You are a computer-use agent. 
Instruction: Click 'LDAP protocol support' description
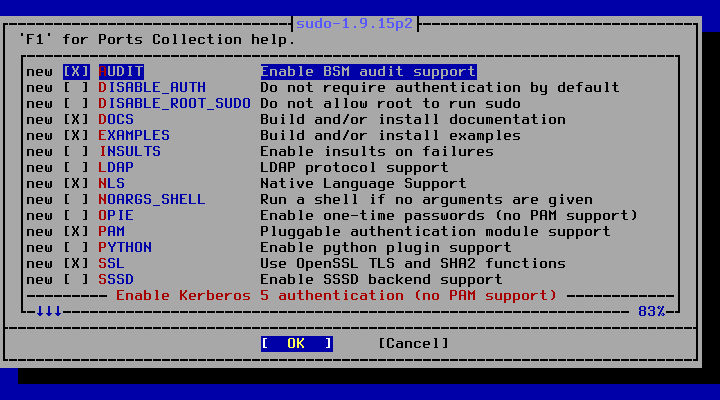click(354, 168)
